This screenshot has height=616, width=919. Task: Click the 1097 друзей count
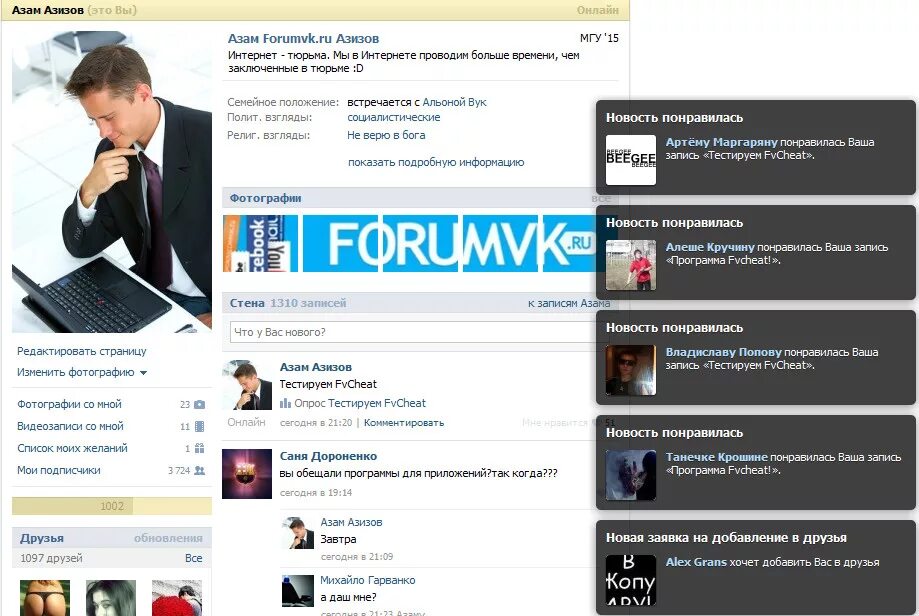pyautogui.click(x=51, y=558)
